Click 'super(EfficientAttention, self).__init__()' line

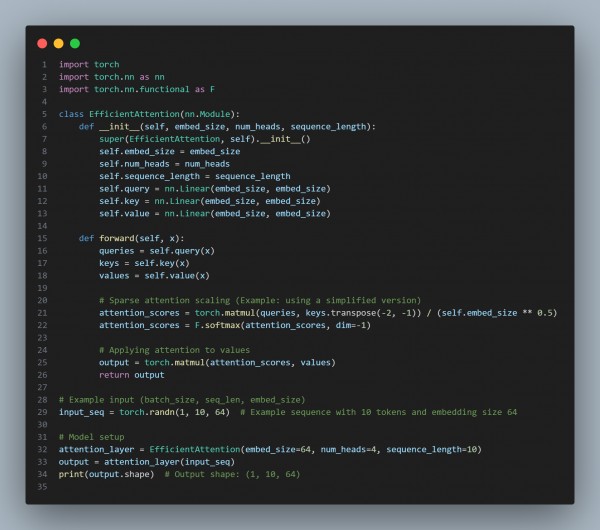pos(205,139)
